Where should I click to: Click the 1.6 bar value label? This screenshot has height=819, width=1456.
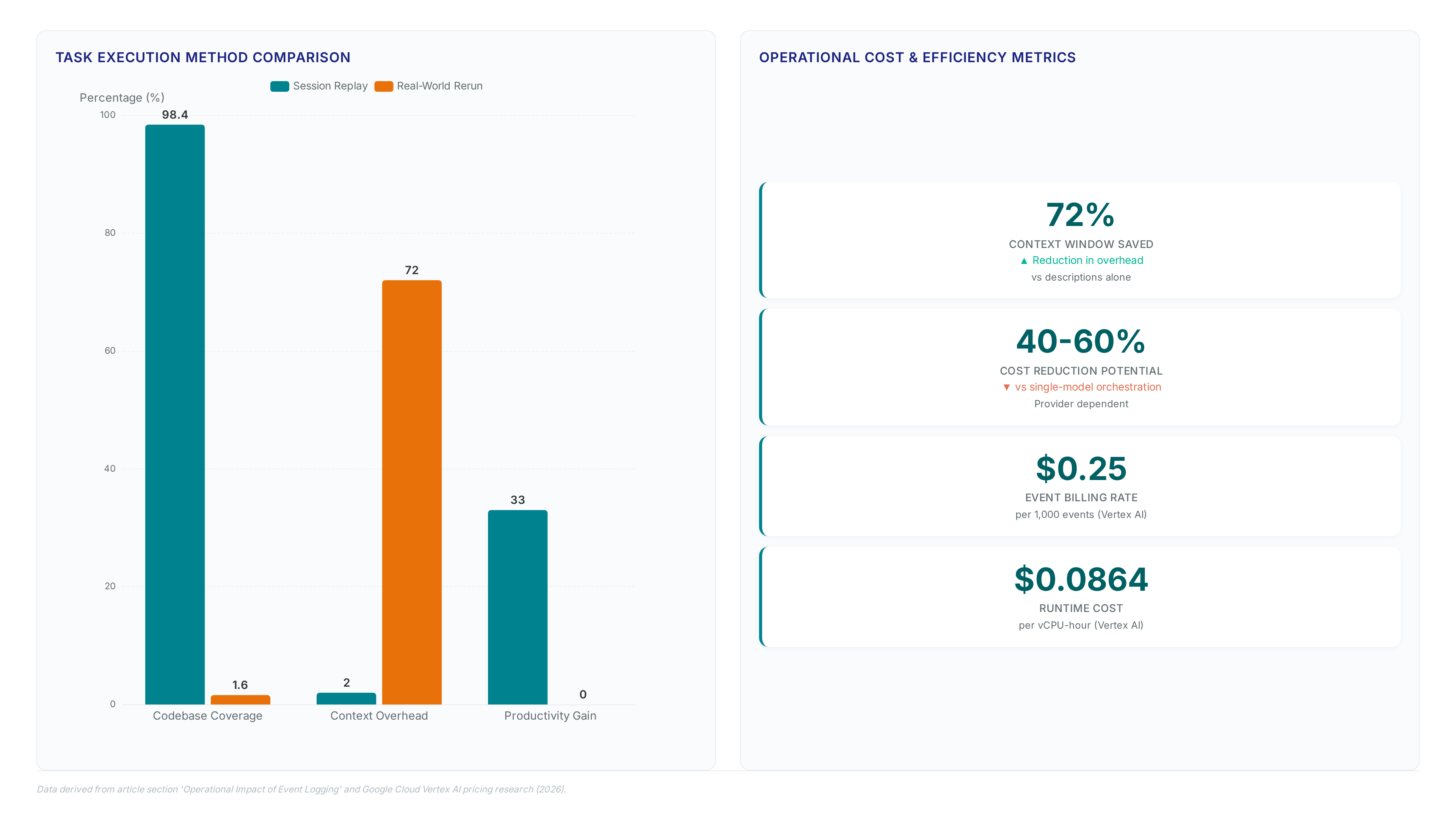click(240, 685)
